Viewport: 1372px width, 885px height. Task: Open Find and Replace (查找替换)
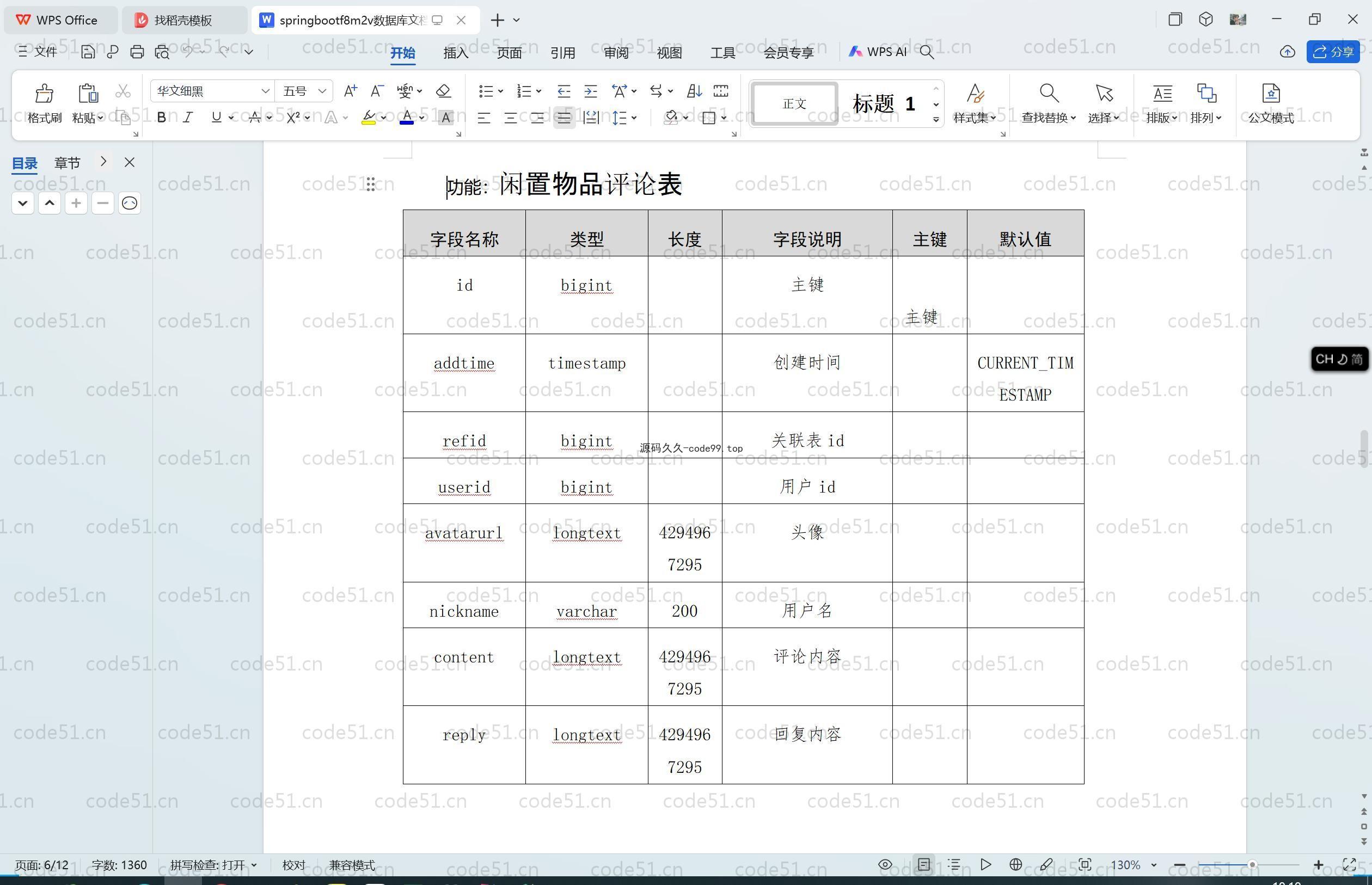[x=1049, y=103]
